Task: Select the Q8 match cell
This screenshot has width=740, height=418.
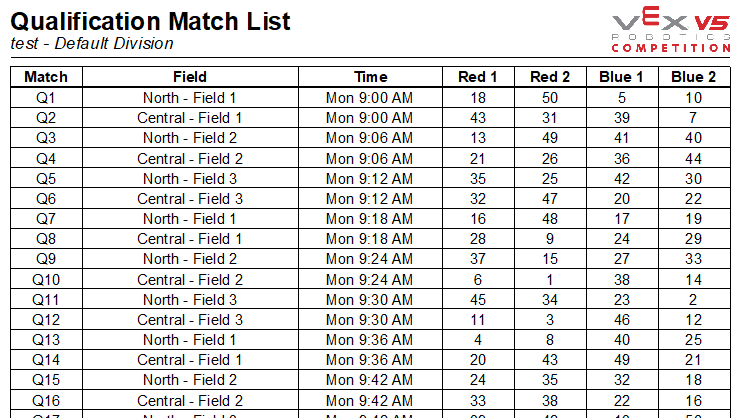Action: [x=46, y=239]
